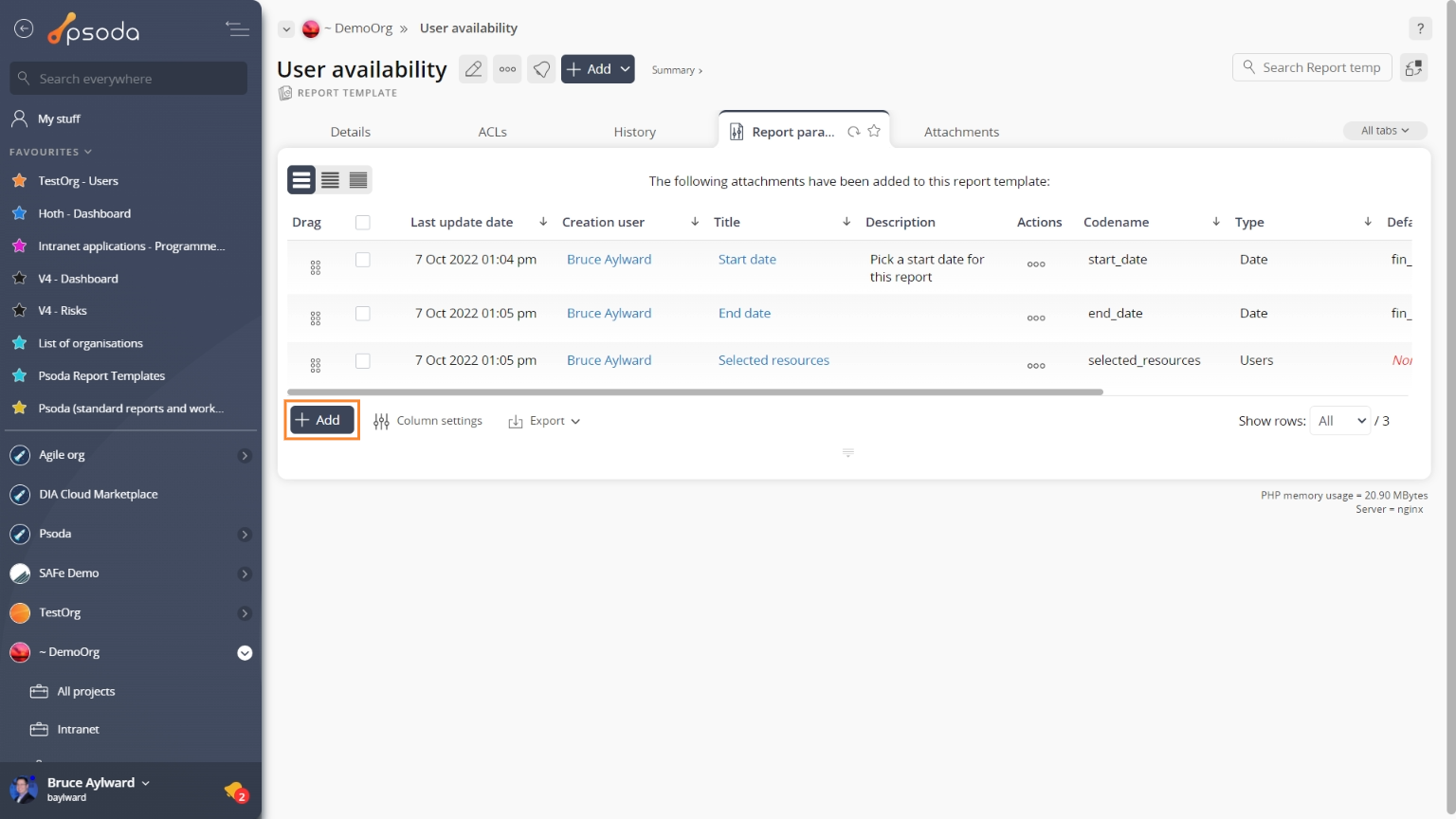Click the pencil edit icon beside title
Screen dimensions: 1456x819
(x=473, y=69)
